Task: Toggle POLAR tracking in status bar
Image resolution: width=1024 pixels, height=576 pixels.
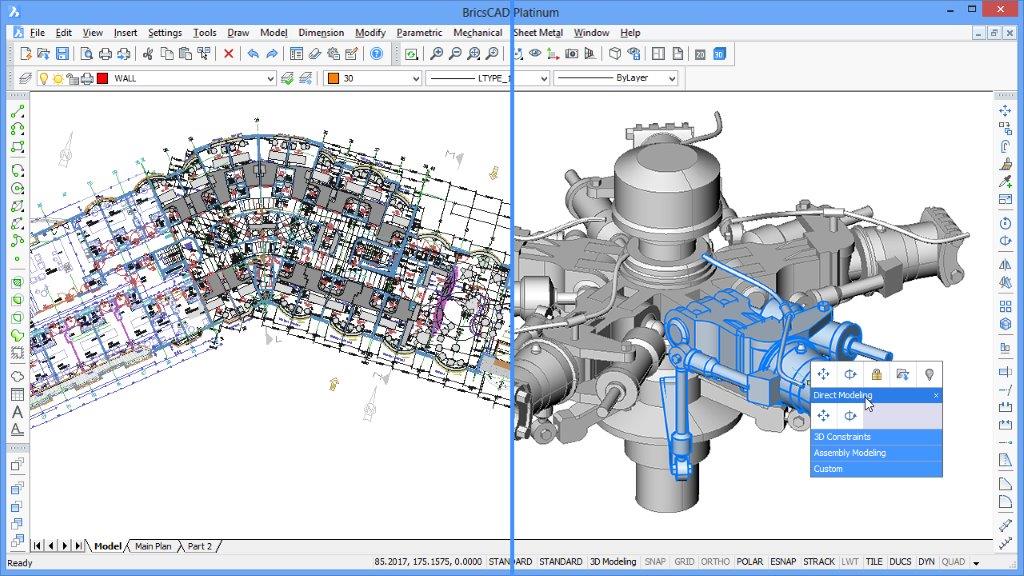Action: click(x=750, y=562)
